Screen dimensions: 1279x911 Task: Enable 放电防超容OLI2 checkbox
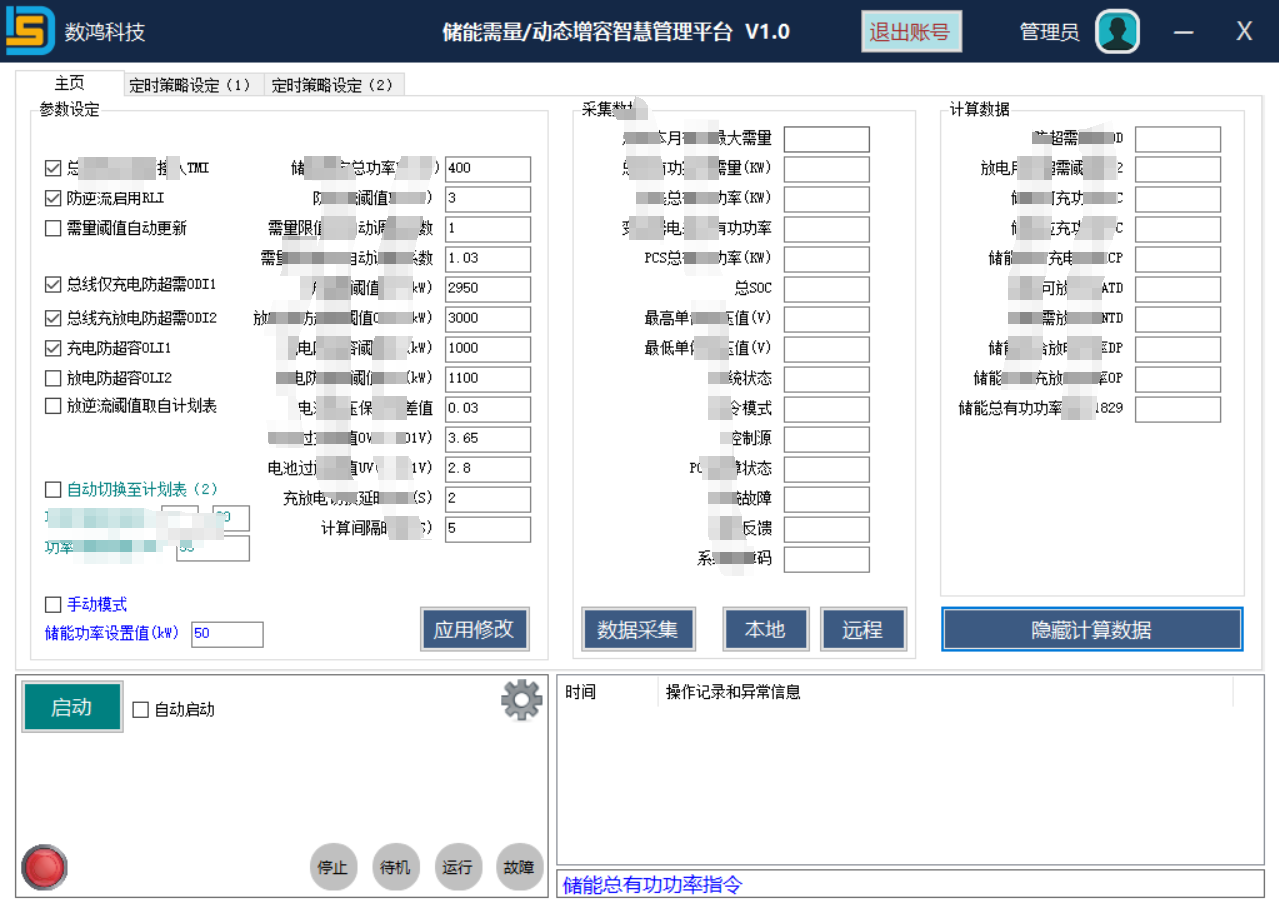pyautogui.click(x=54, y=379)
